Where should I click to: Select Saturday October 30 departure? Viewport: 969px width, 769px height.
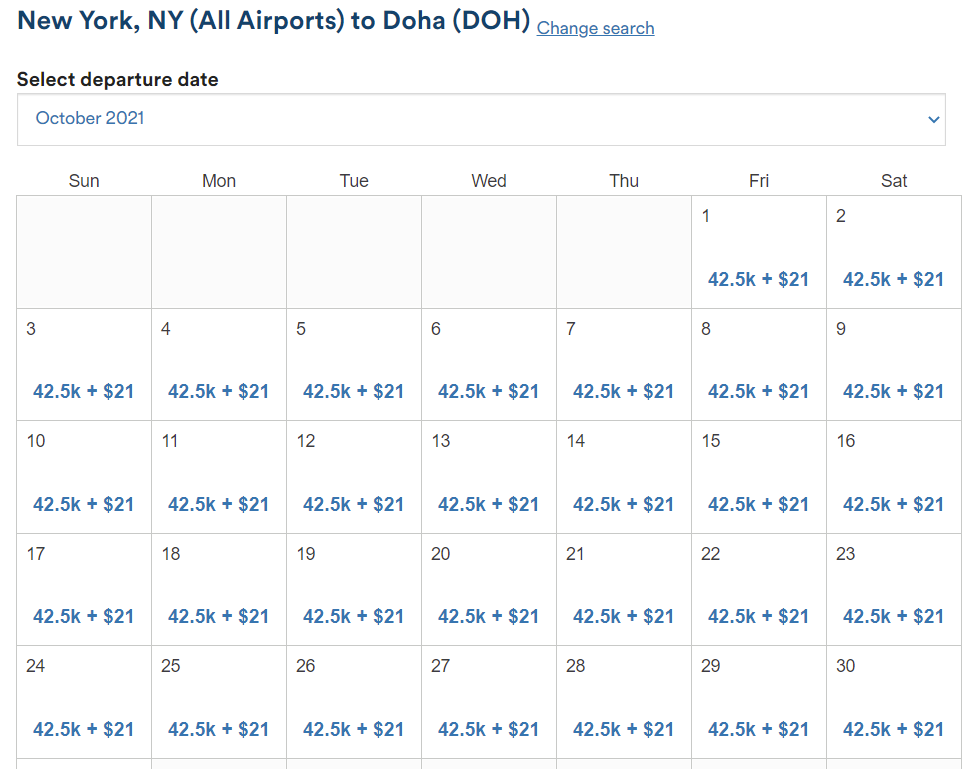click(893, 729)
